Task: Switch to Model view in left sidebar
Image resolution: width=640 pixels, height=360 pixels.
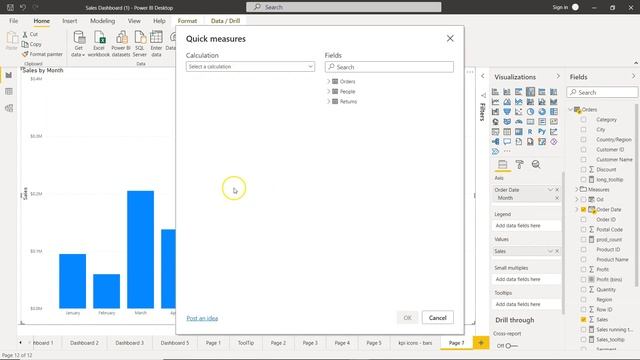Action: tap(9, 108)
